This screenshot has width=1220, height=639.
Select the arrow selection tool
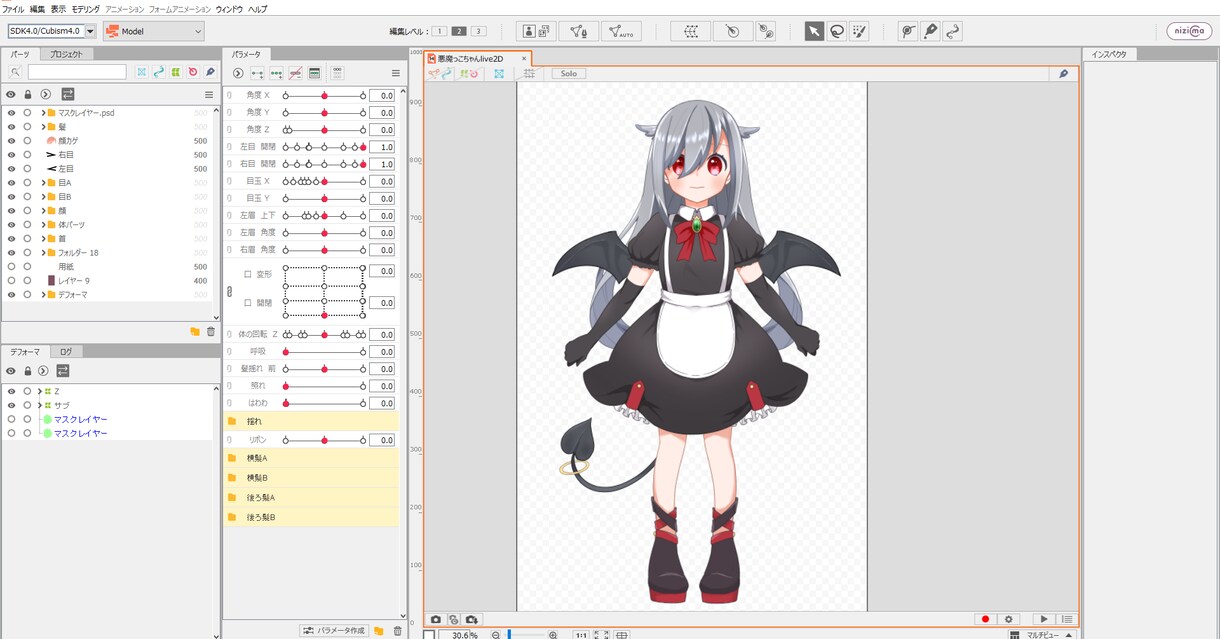point(814,31)
